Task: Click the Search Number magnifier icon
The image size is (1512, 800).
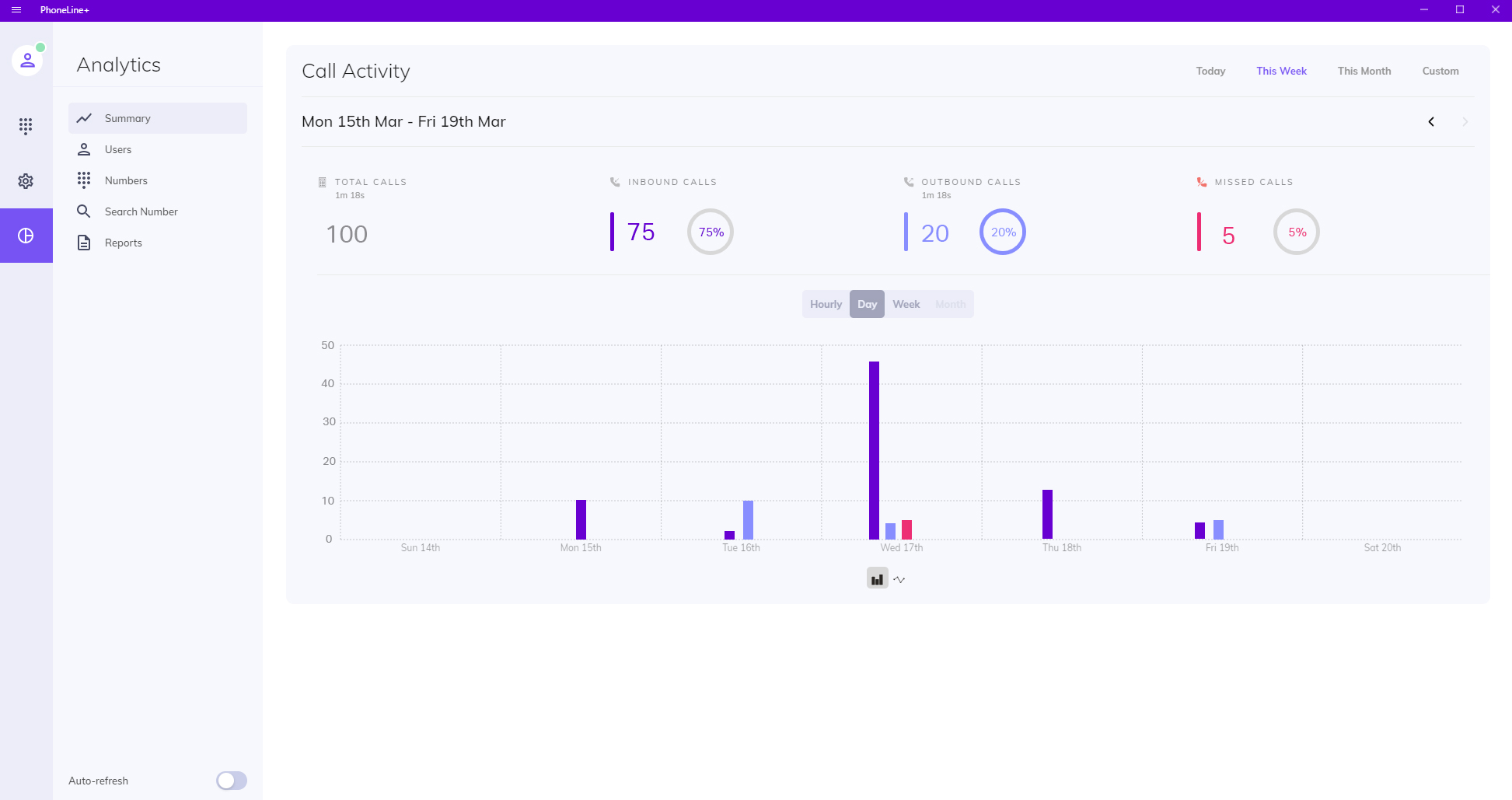Action: 84,211
